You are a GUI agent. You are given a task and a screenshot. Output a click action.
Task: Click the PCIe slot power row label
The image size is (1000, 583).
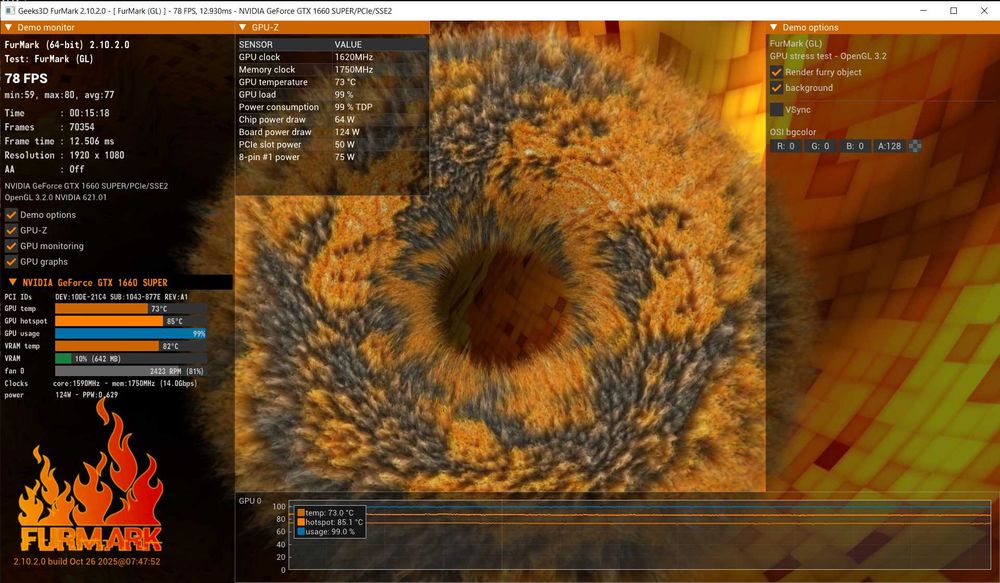(x=270, y=145)
